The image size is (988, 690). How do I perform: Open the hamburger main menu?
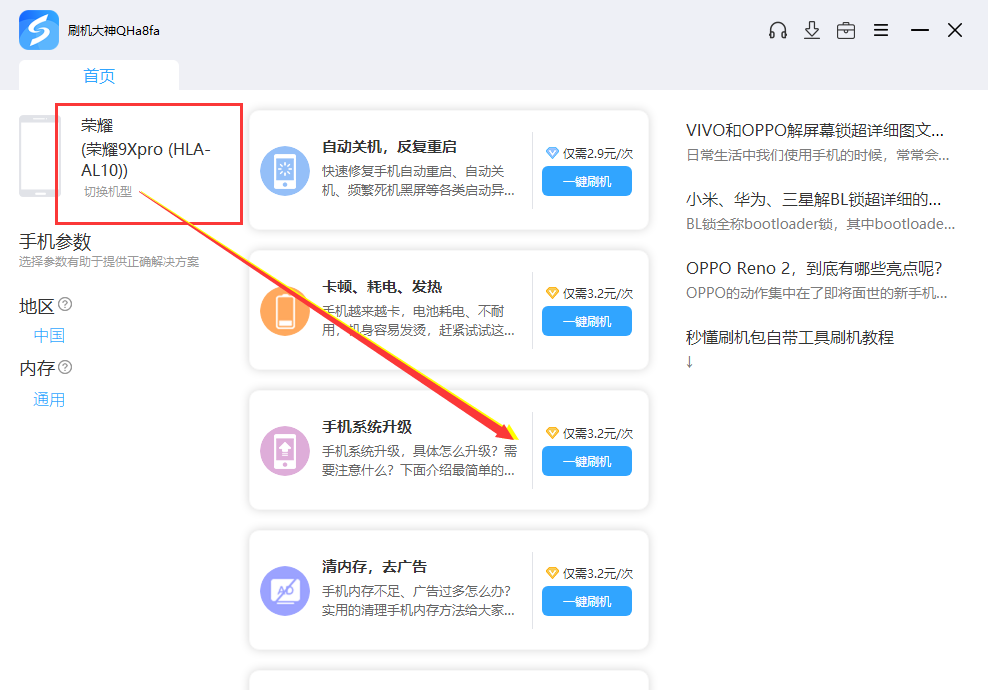tap(881, 30)
